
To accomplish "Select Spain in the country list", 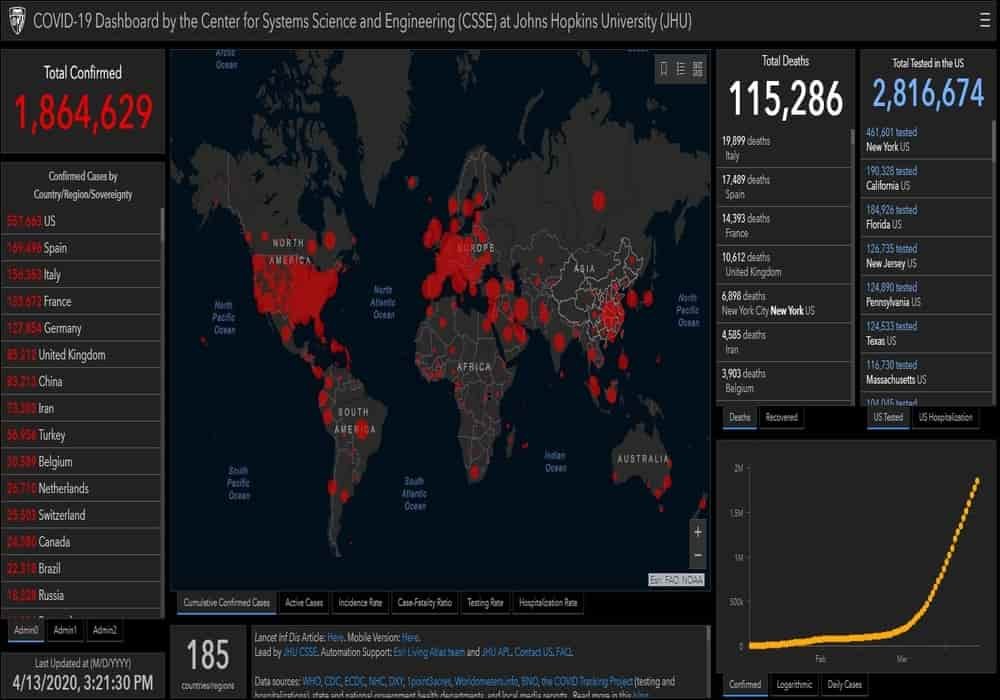I will click(81, 248).
